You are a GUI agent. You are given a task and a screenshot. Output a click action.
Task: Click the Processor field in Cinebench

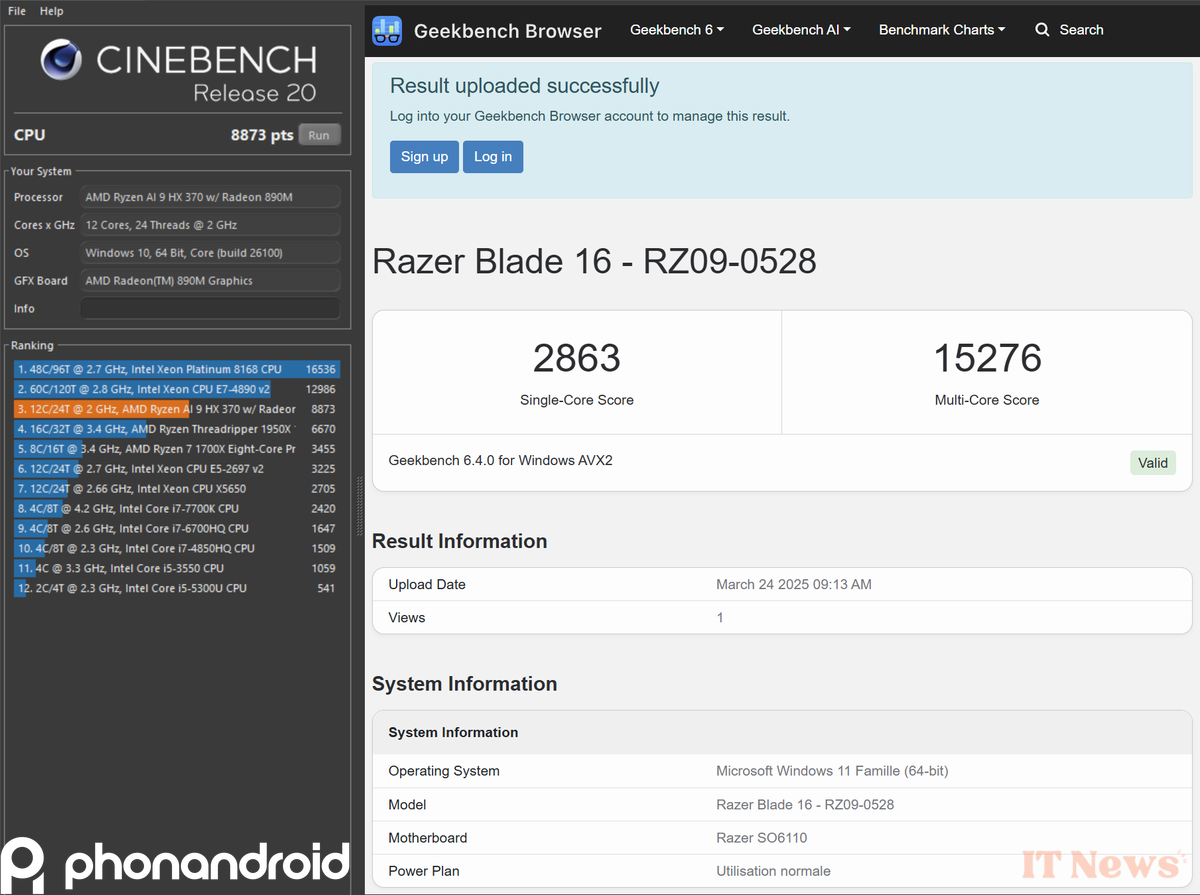tap(210, 197)
